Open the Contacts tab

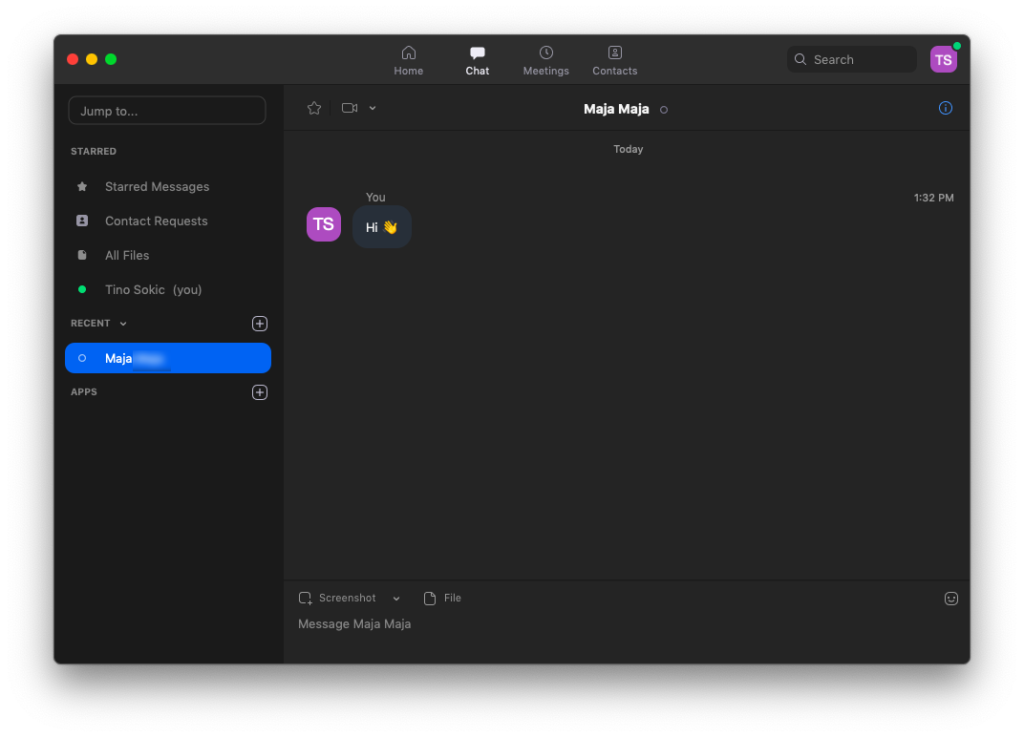coord(615,60)
